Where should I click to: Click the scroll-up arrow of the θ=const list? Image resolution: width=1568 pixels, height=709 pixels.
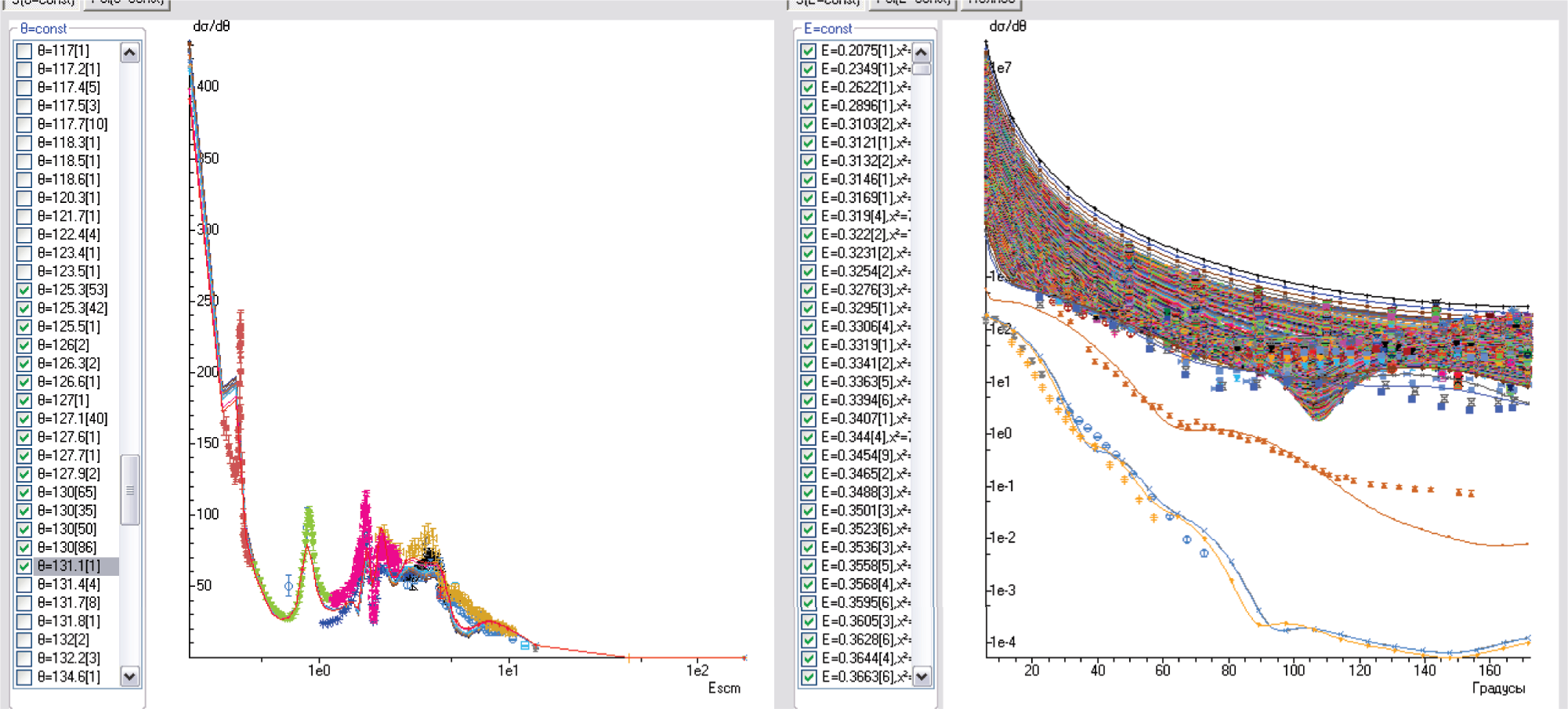pos(130,52)
